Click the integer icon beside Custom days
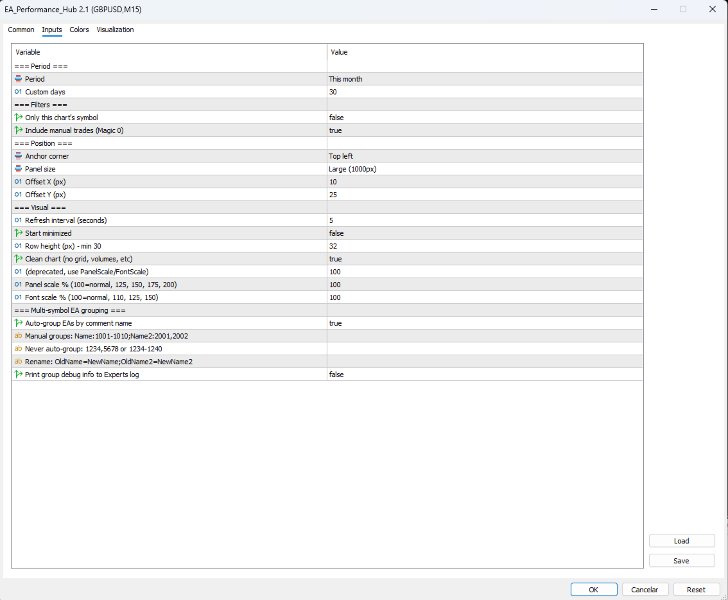This screenshot has height=600, width=728. 19,91
